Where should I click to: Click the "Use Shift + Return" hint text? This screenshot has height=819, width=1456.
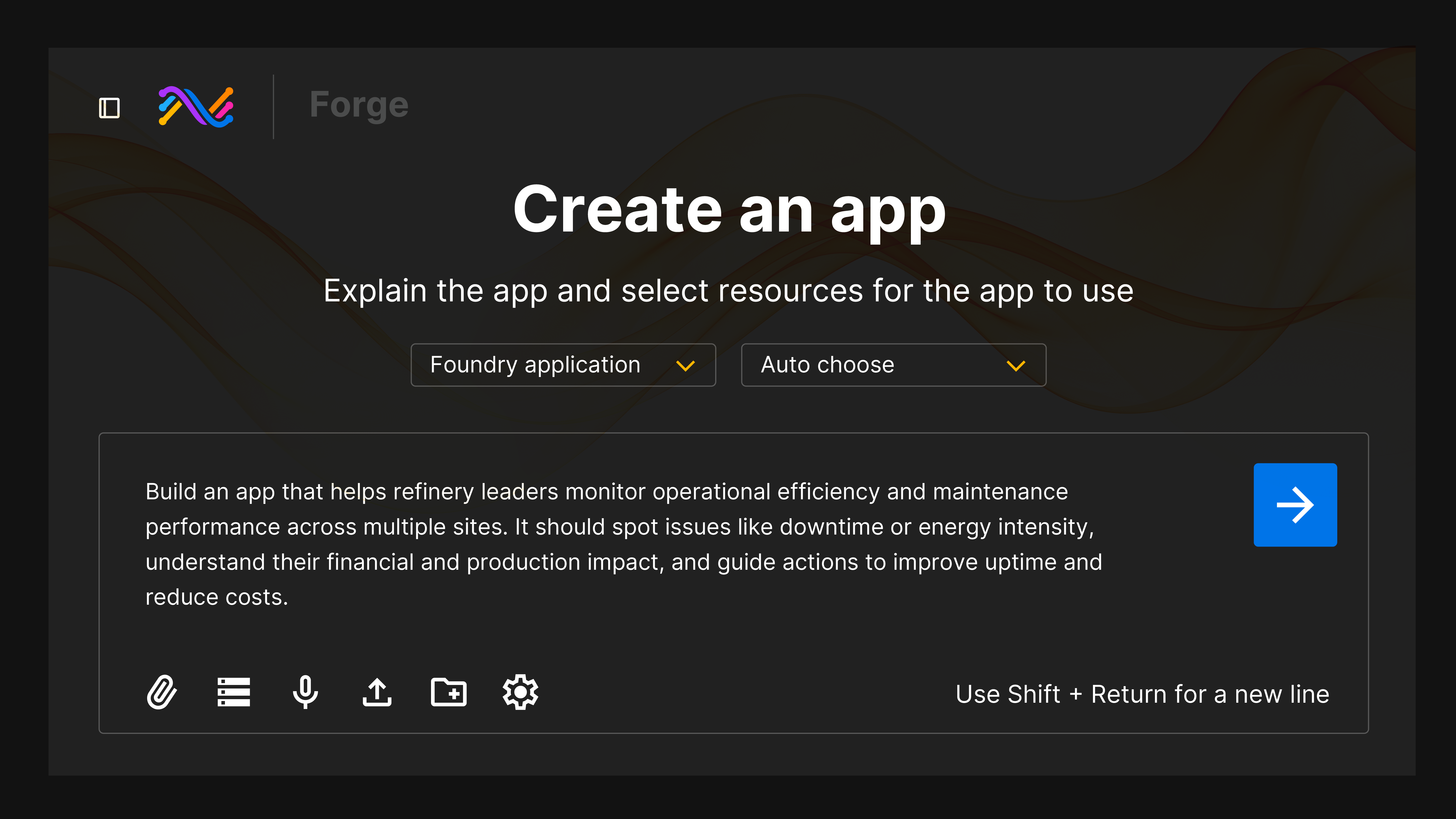[1142, 694]
